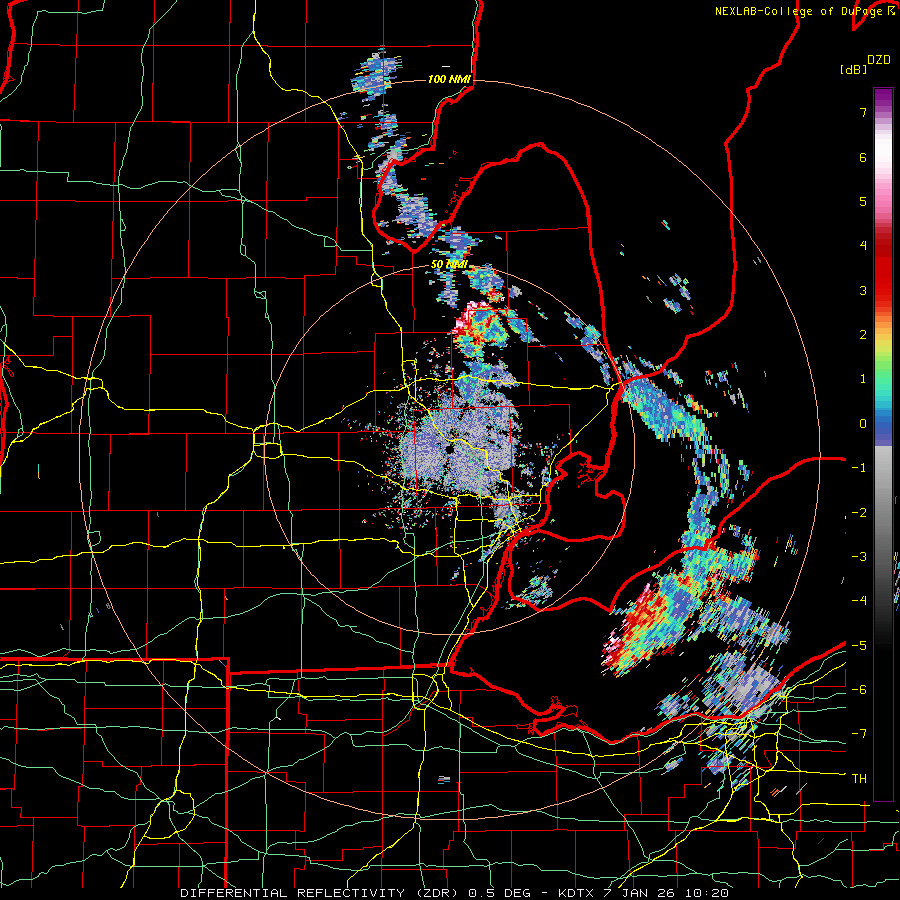Click the 1 value on the dB scale
Viewport: 900px width, 900px height.
(863, 379)
